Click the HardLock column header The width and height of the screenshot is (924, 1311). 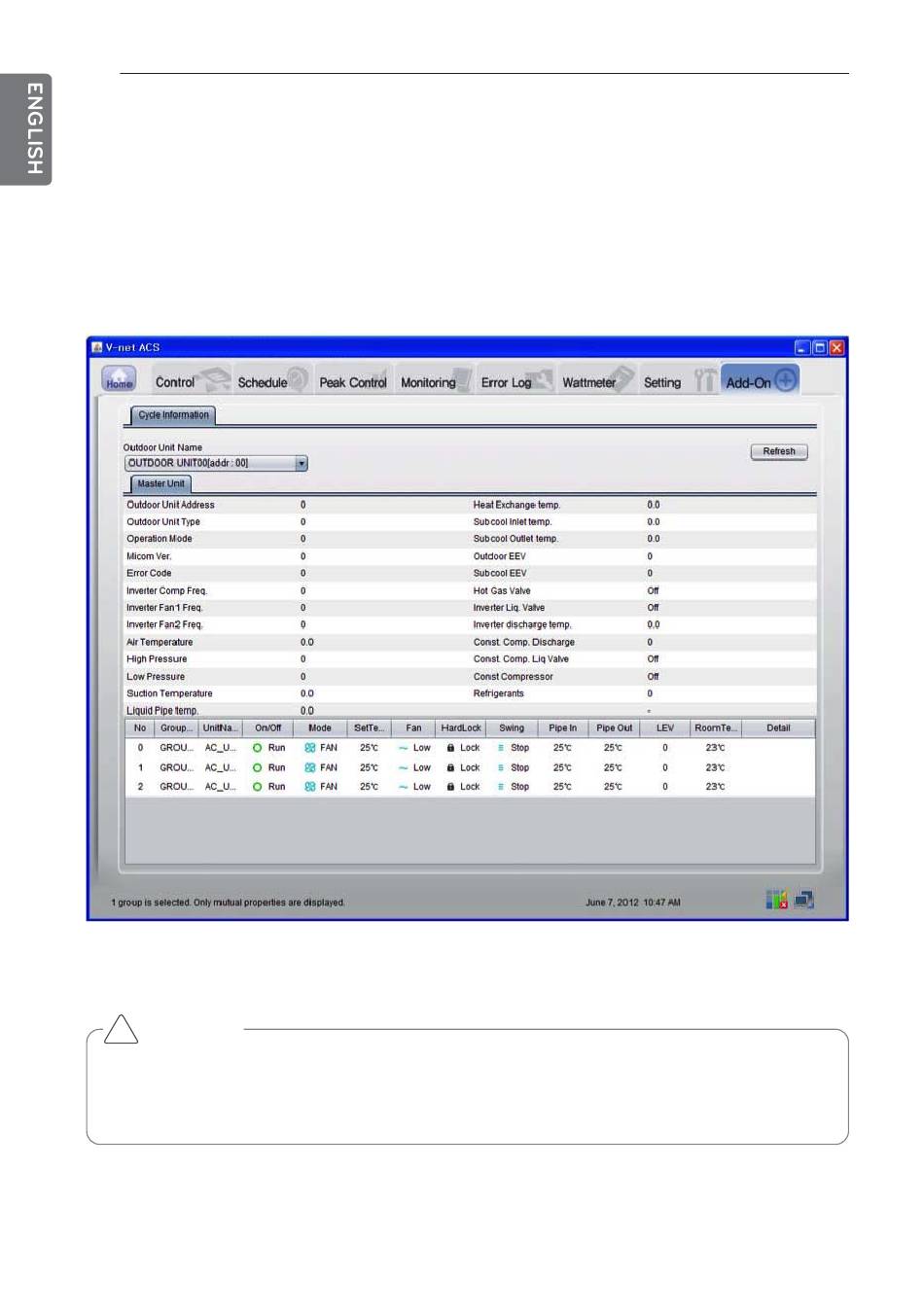coord(461,728)
